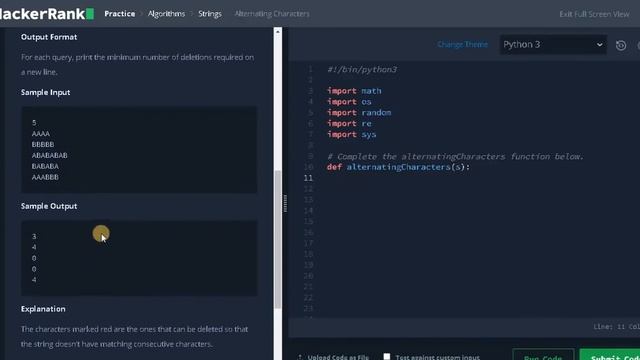The image size is (640, 360).
Task: Enable Test against custom input checkbox
Action: tap(387, 356)
